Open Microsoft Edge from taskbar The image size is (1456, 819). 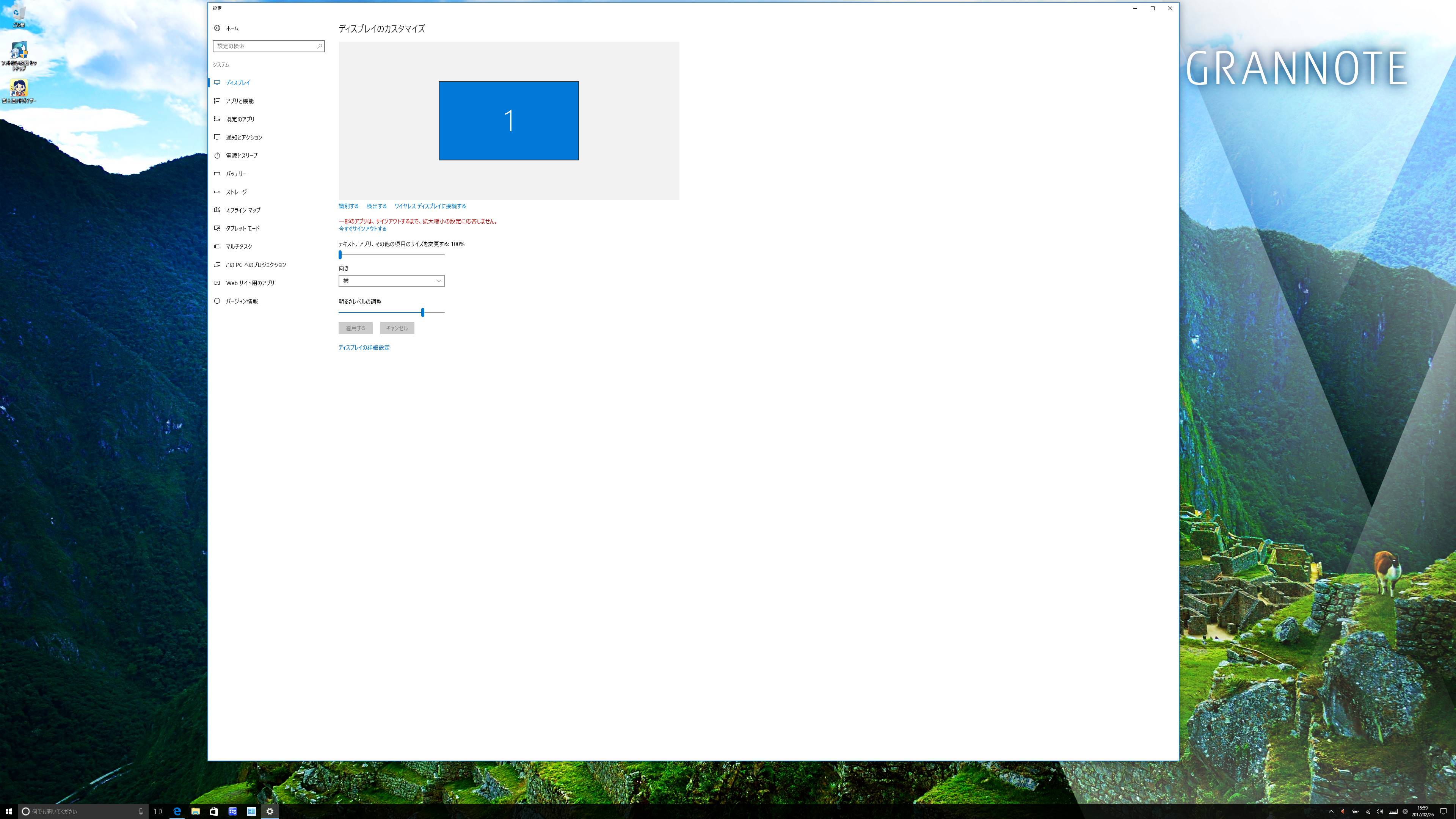point(177,811)
